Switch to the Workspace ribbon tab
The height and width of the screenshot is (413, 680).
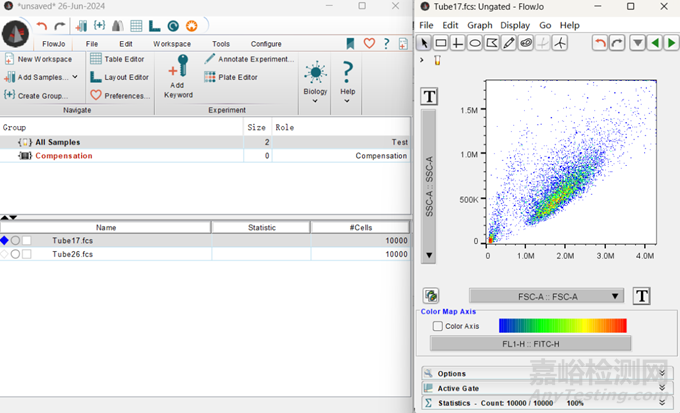(x=172, y=44)
